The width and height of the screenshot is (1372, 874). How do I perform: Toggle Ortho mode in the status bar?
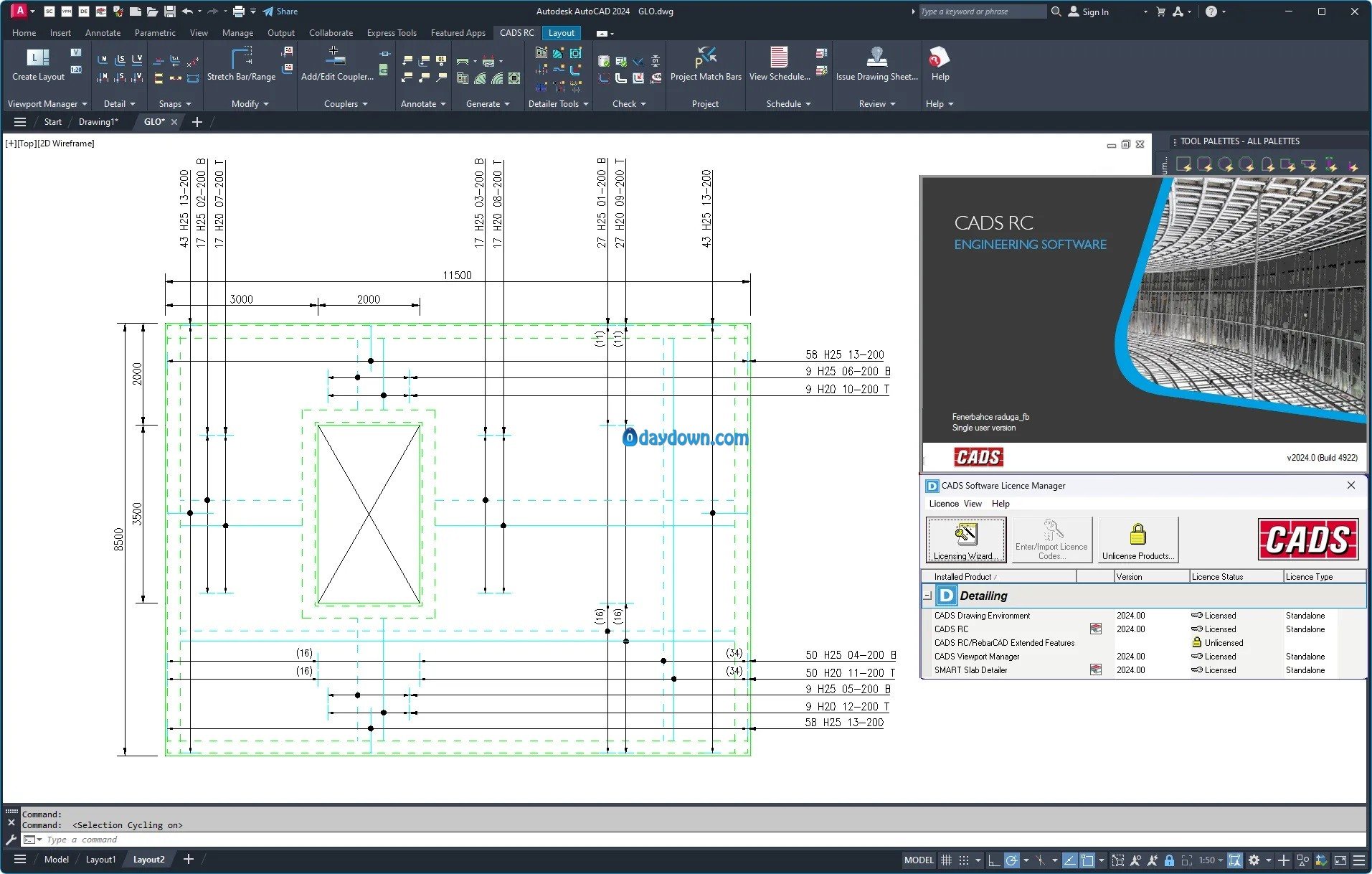[993, 860]
